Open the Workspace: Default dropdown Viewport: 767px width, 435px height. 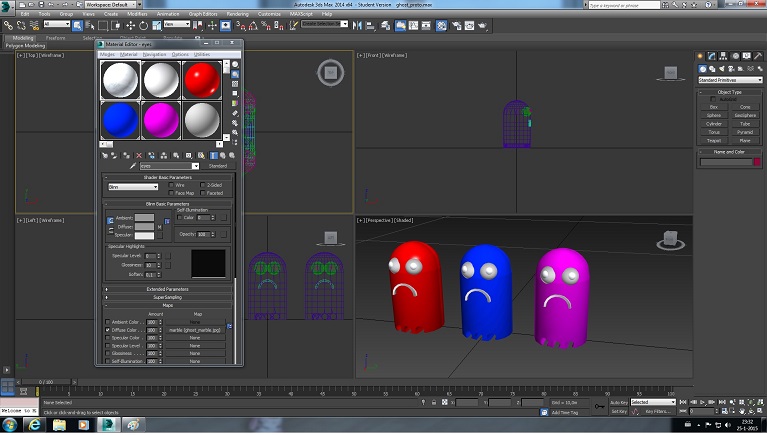click(x=113, y=4)
